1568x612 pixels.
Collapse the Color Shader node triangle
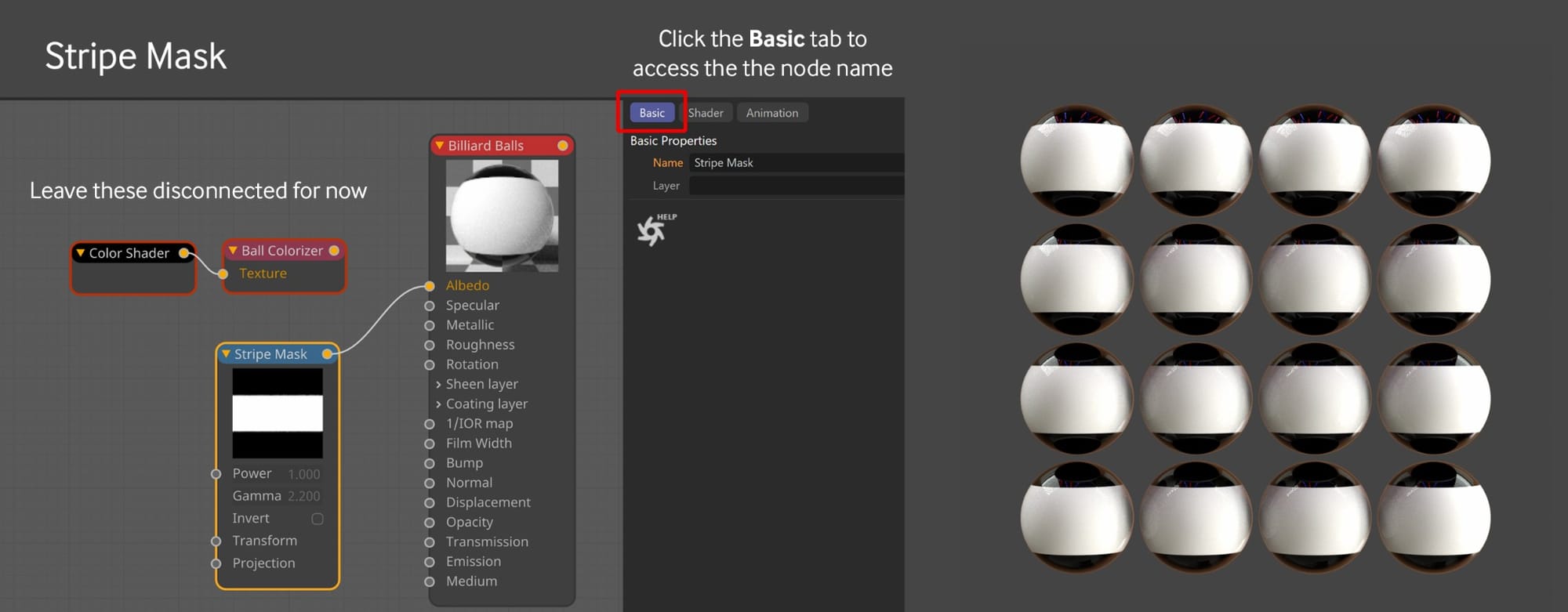pyautogui.click(x=80, y=253)
